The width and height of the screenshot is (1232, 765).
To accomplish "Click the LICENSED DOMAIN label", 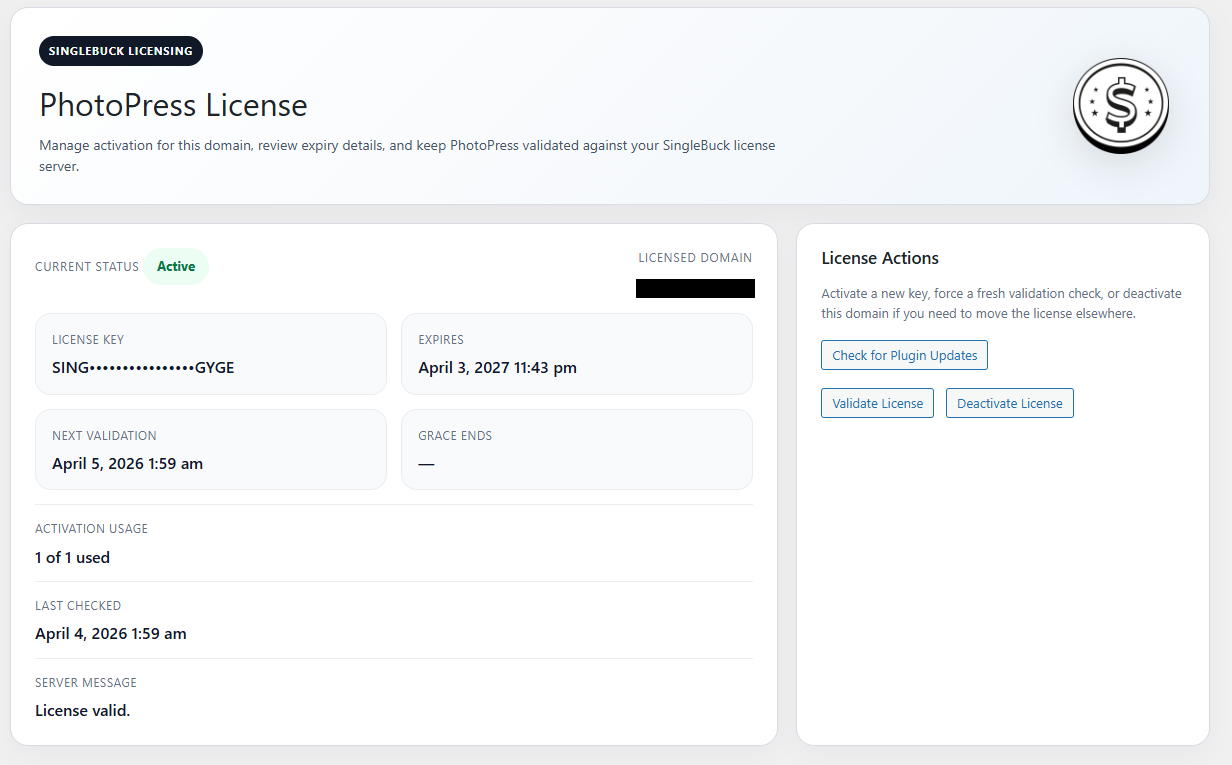I will pyautogui.click(x=695, y=258).
